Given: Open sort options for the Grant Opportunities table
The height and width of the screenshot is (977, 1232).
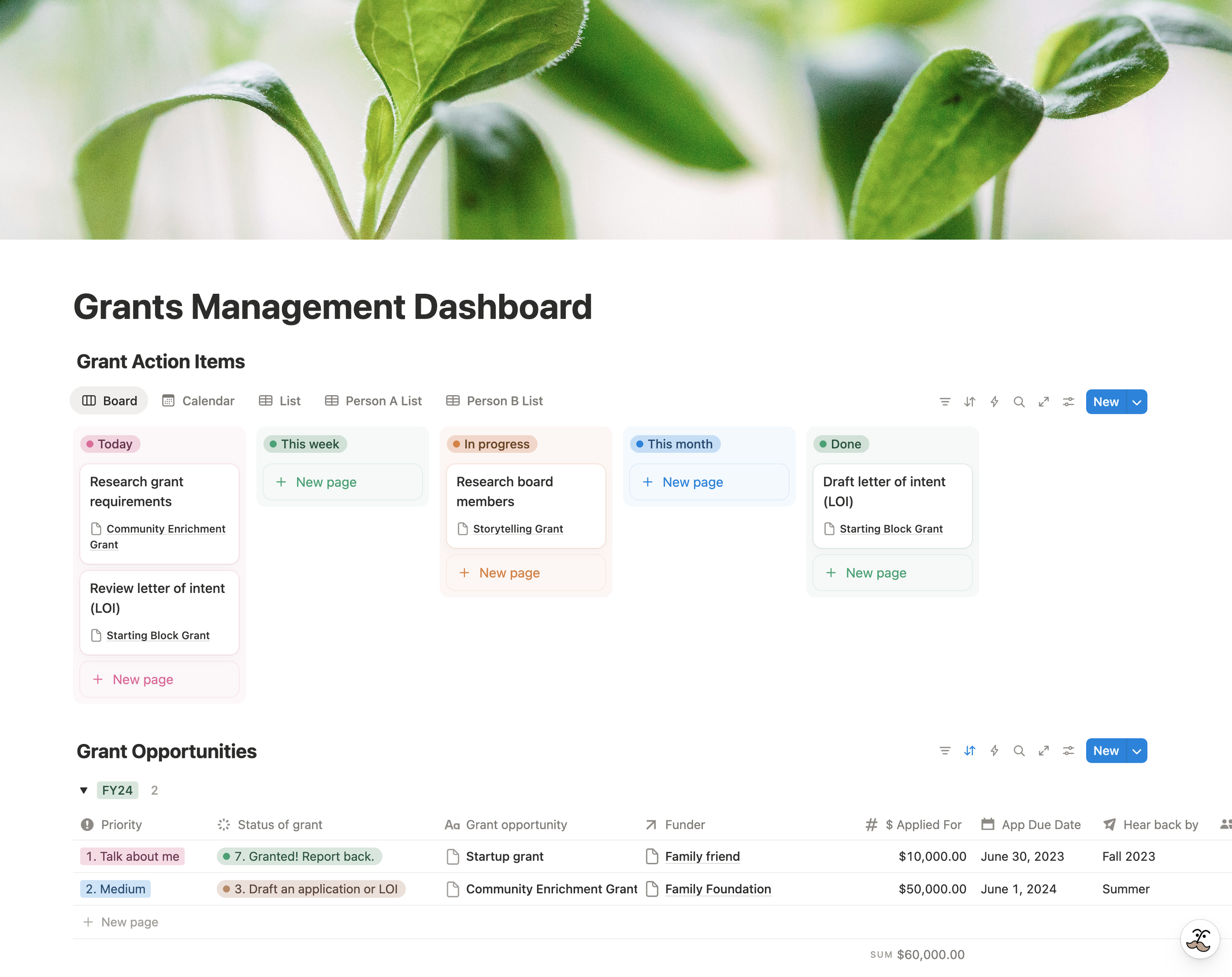Looking at the screenshot, I should [x=970, y=751].
